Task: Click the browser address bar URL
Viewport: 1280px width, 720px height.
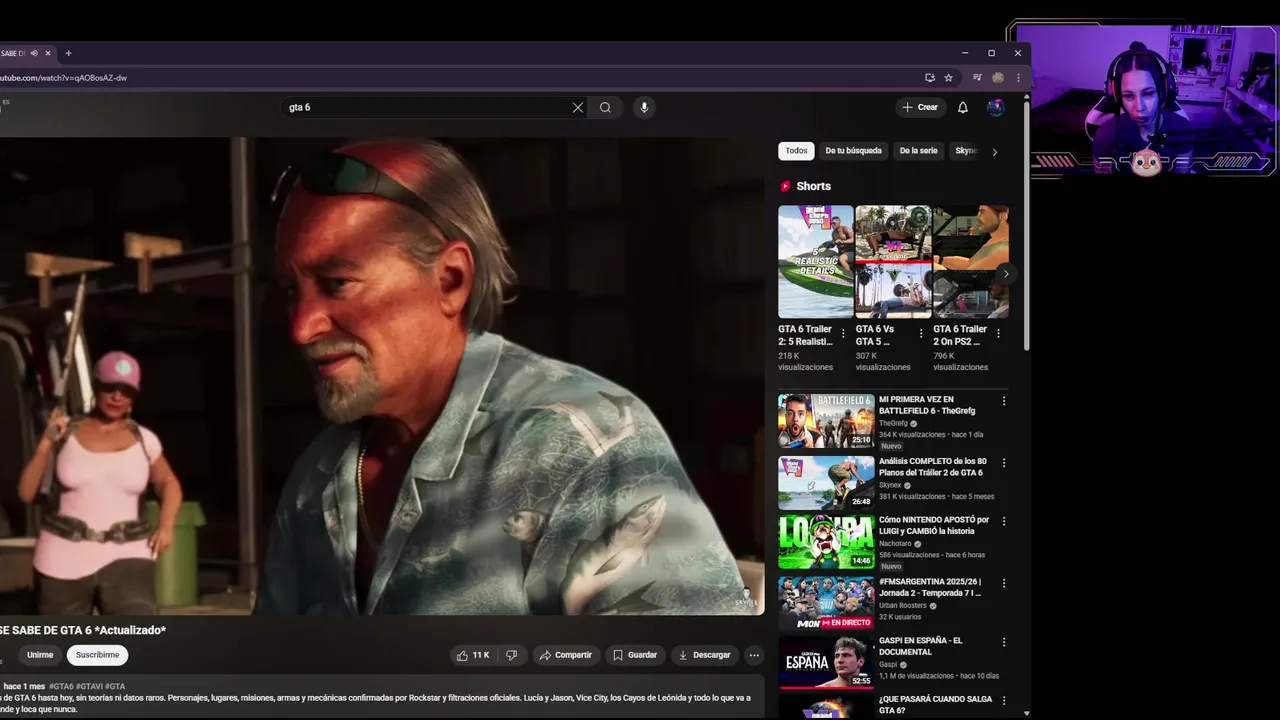Action: point(63,78)
